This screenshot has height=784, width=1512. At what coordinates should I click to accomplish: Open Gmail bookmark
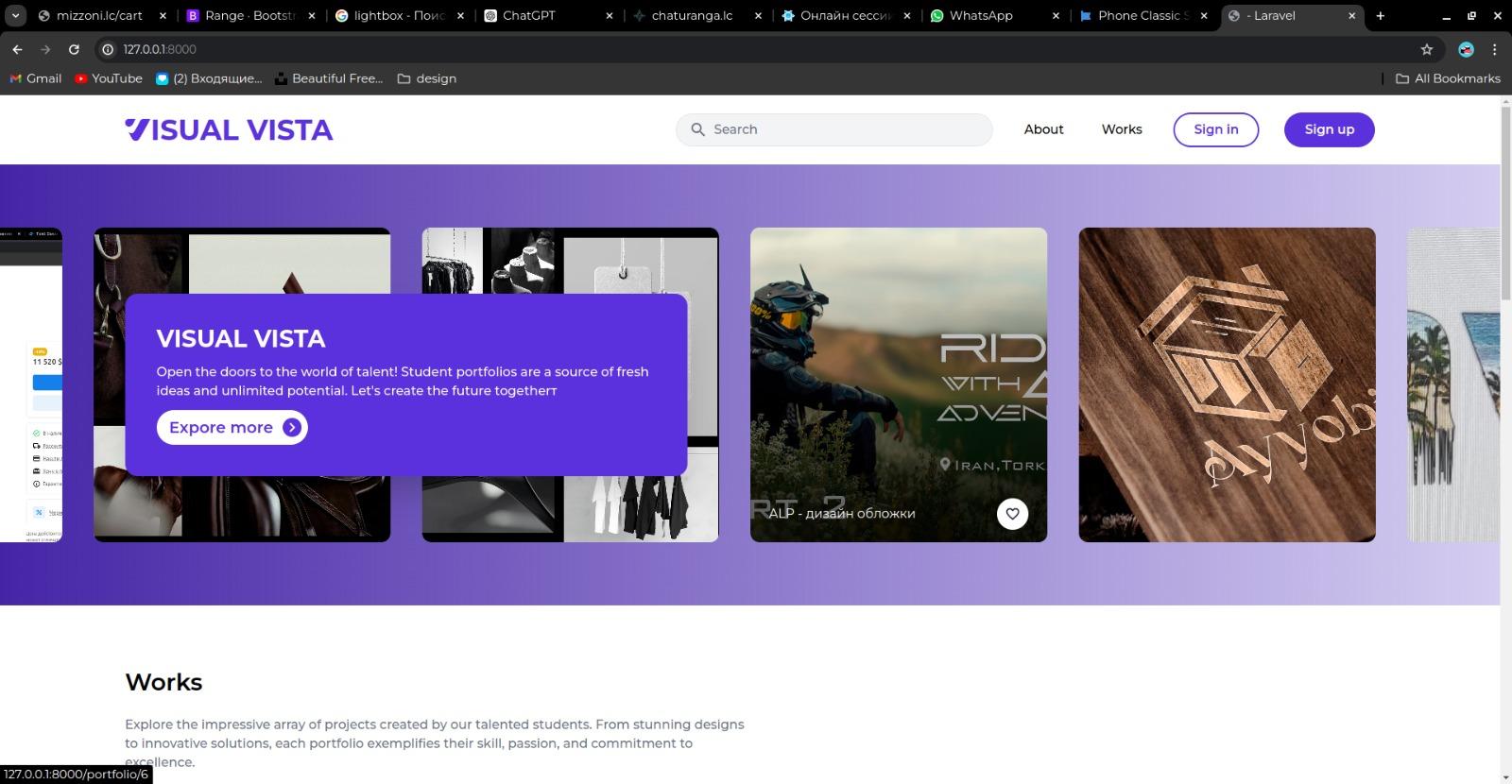(36, 78)
